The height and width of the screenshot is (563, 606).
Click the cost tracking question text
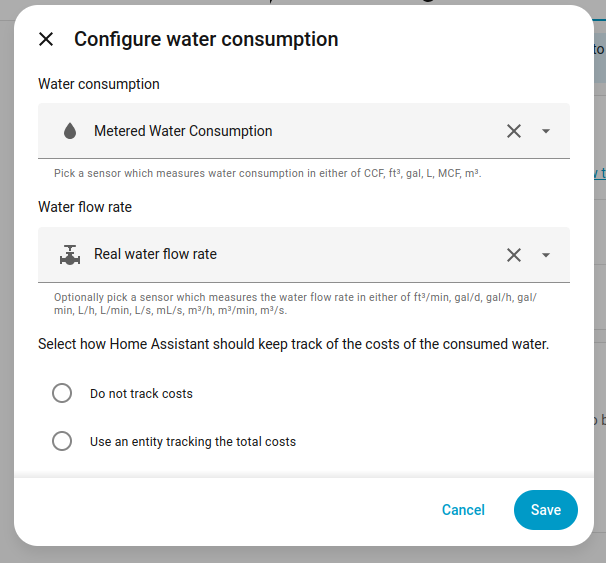(294, 344)
